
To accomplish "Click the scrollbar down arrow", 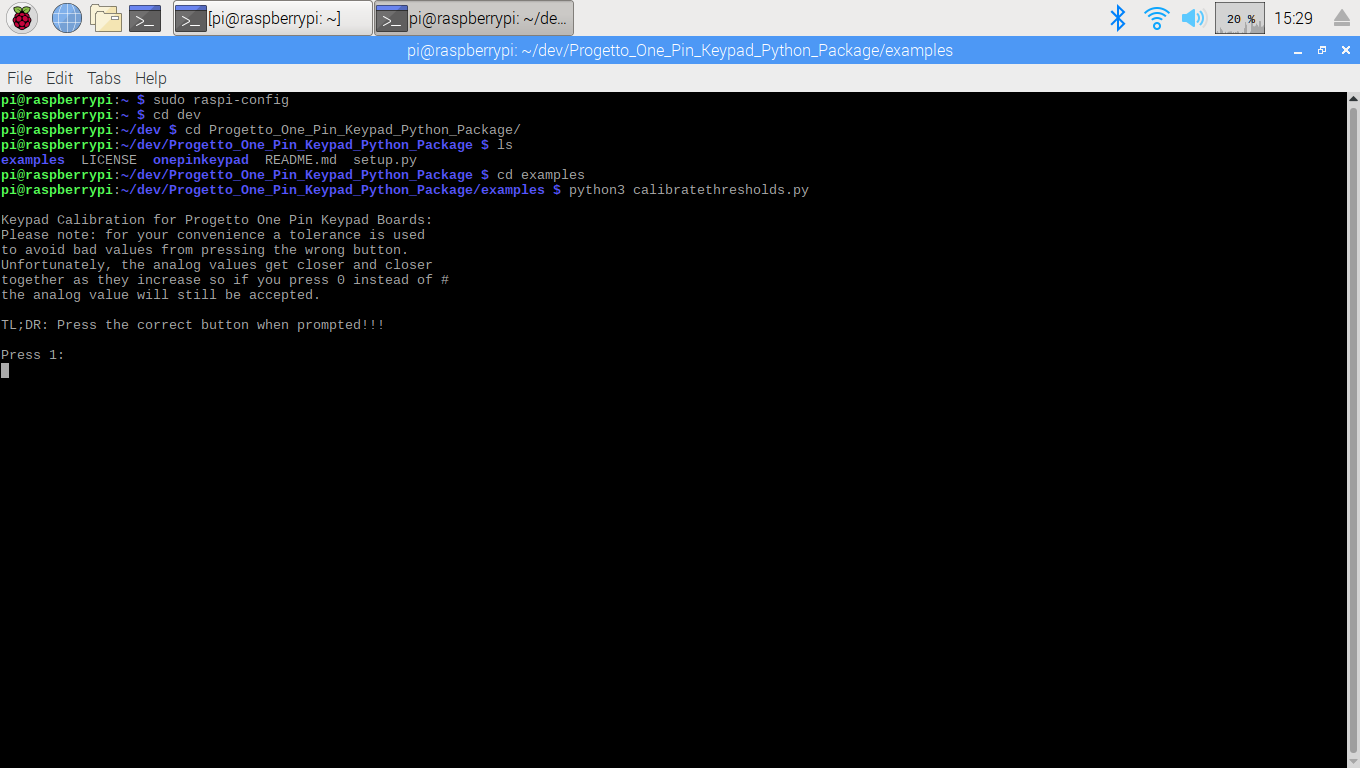I will pos(1353,760).
